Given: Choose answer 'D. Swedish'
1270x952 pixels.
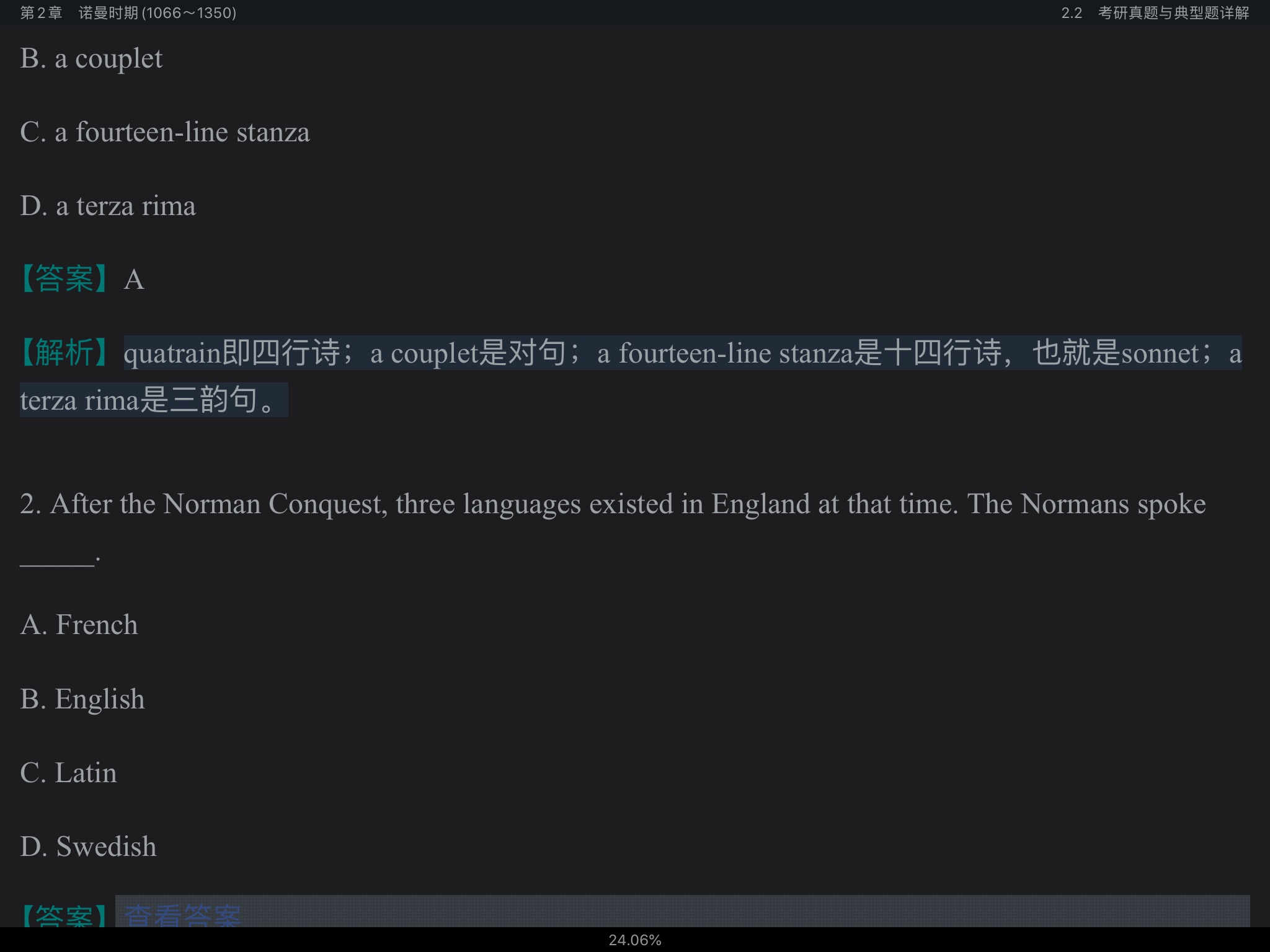Looking at the screenshot, I should (88, 847).
